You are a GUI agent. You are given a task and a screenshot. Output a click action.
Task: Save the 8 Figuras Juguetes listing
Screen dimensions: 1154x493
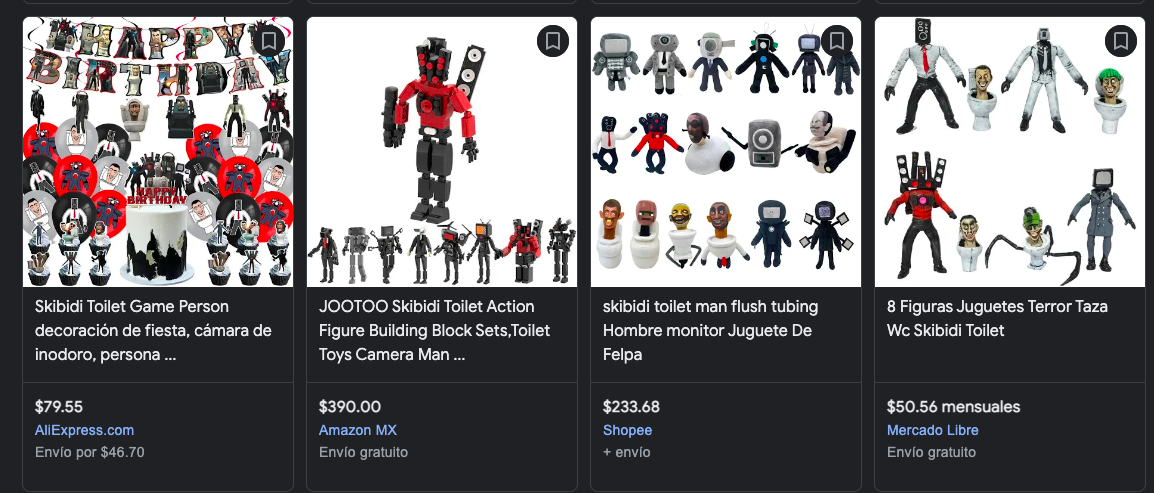(1121, 41)
